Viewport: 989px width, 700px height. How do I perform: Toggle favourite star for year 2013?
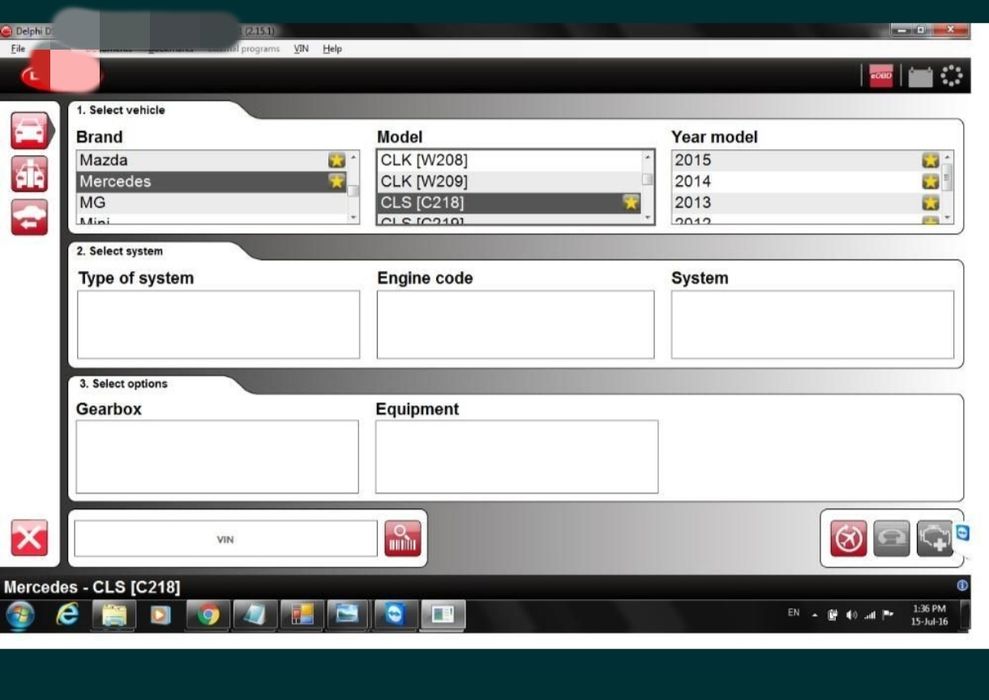930,202
